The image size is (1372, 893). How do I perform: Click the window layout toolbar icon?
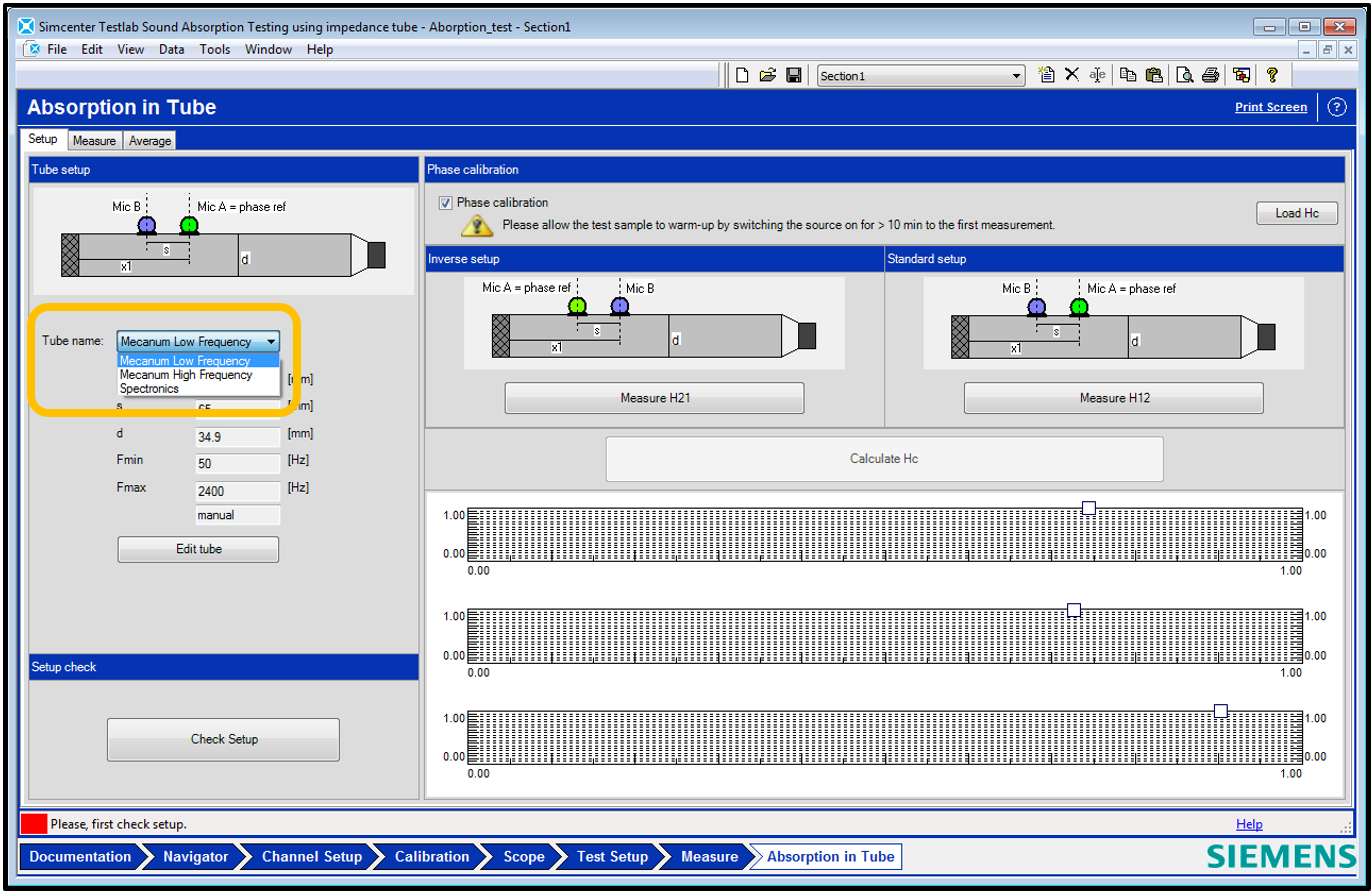(x=1241, y=75)
